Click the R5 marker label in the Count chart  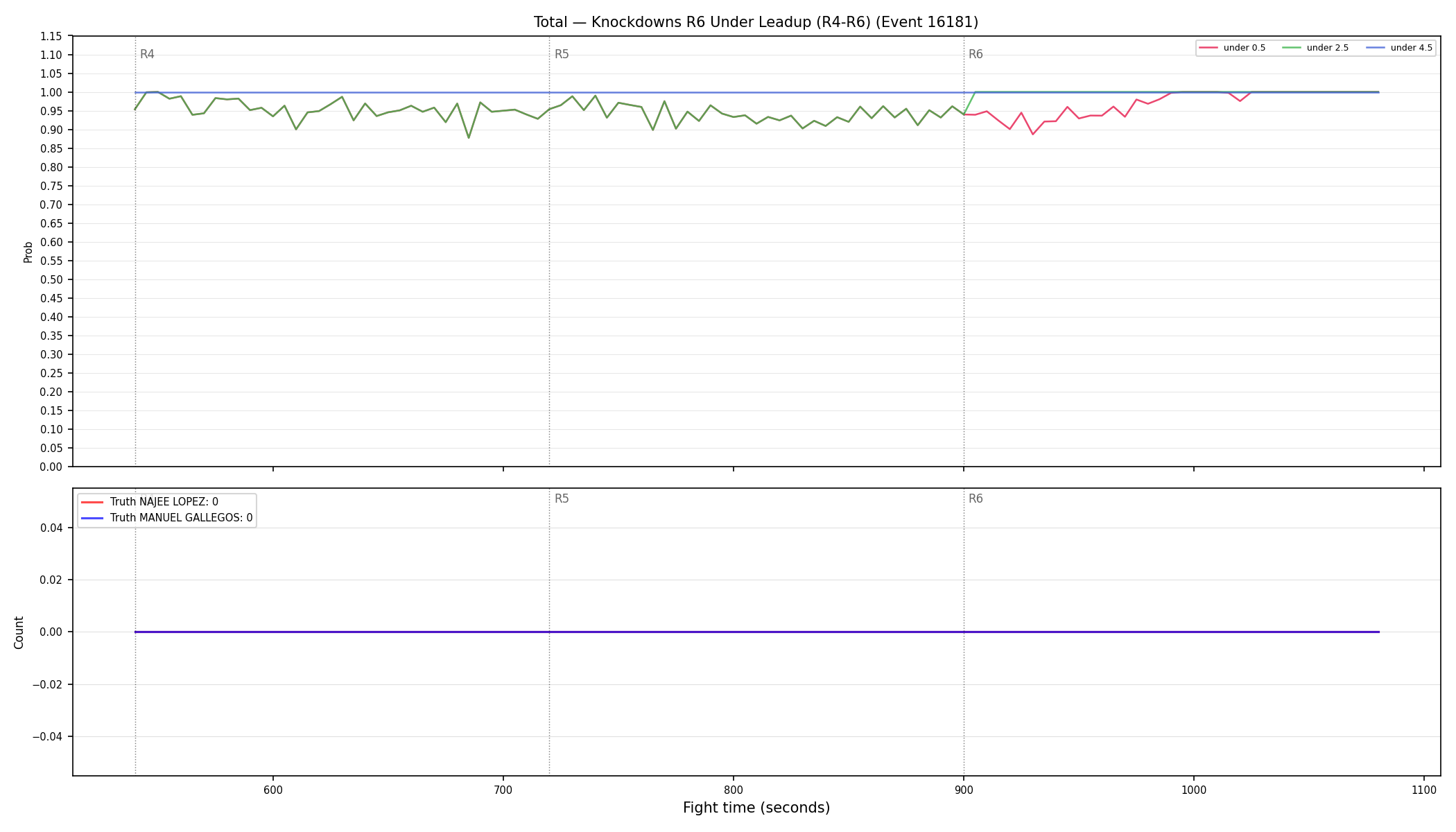[562, 499]
